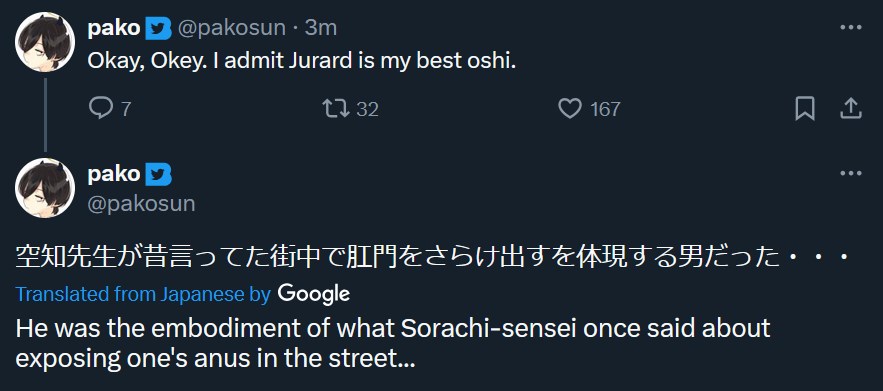Click the Google logo
The height and width of the screenshot is (391, 883).
tap(314, 294)
